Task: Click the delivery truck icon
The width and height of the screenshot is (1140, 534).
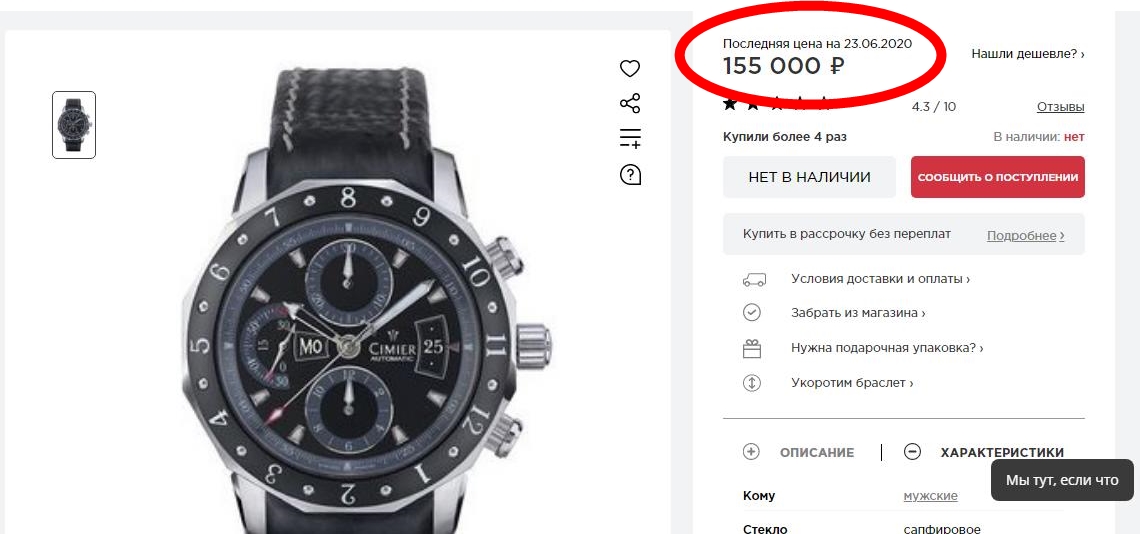Action: click(753, 279)
